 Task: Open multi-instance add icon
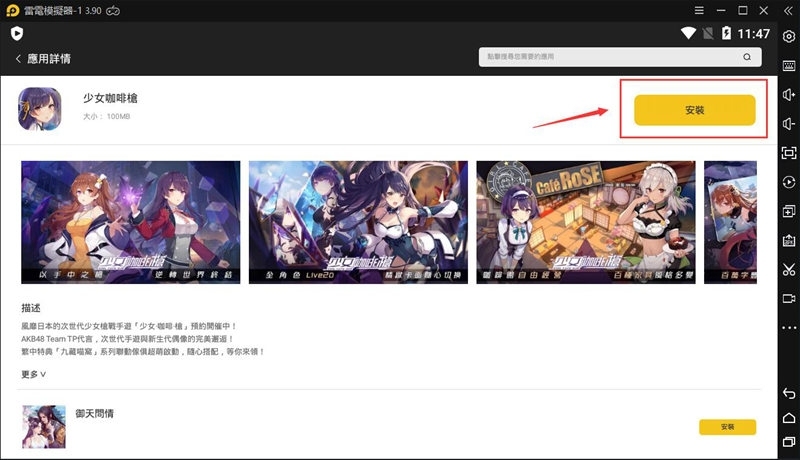point(789,211)
